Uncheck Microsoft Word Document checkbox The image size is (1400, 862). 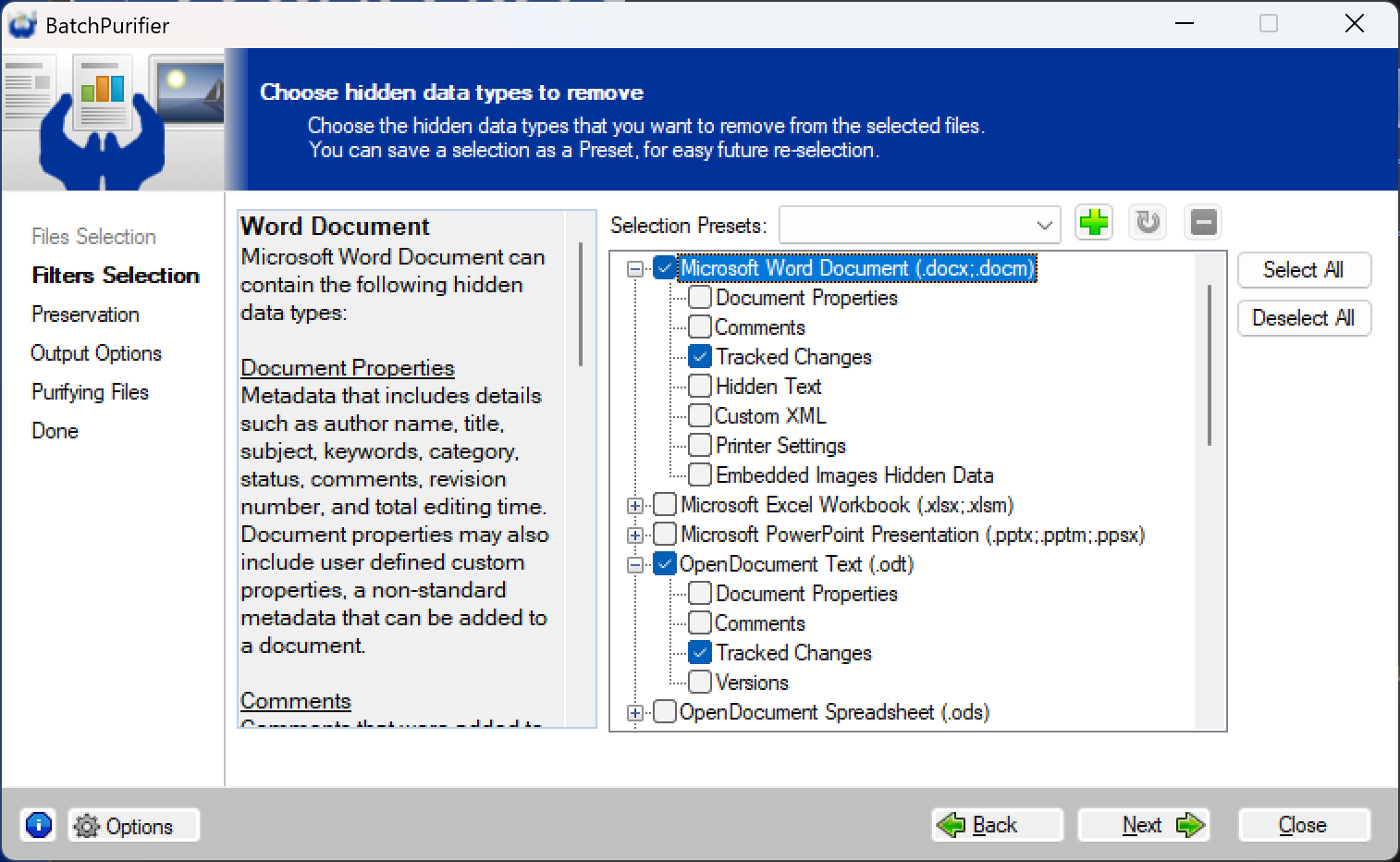click(x=665, y=268)
